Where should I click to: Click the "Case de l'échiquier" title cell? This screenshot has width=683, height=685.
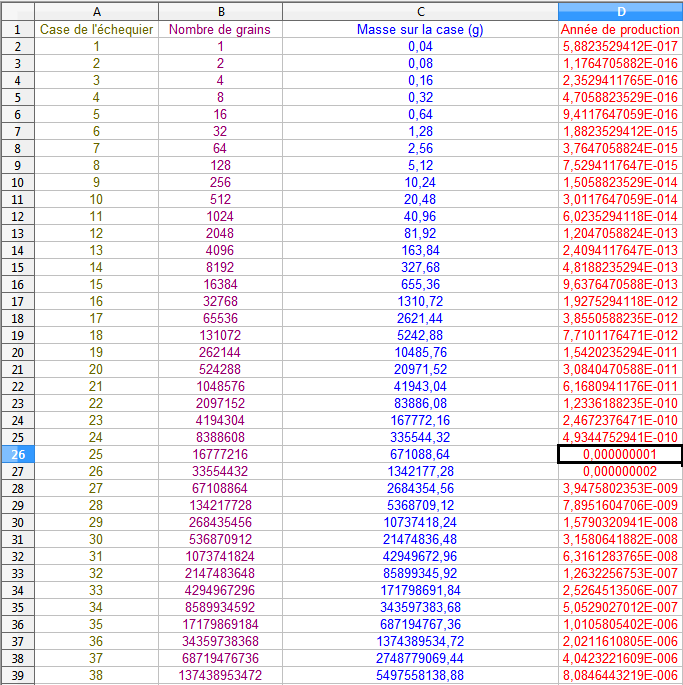pos(96,29)
